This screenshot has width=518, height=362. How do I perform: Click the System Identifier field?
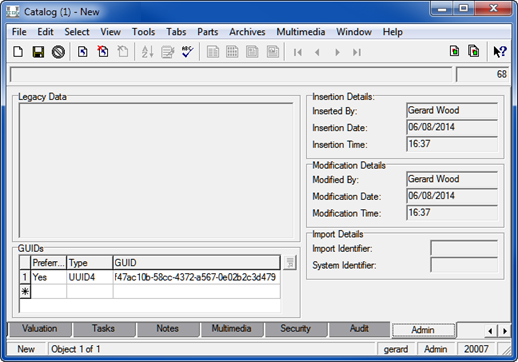(464, 265)
